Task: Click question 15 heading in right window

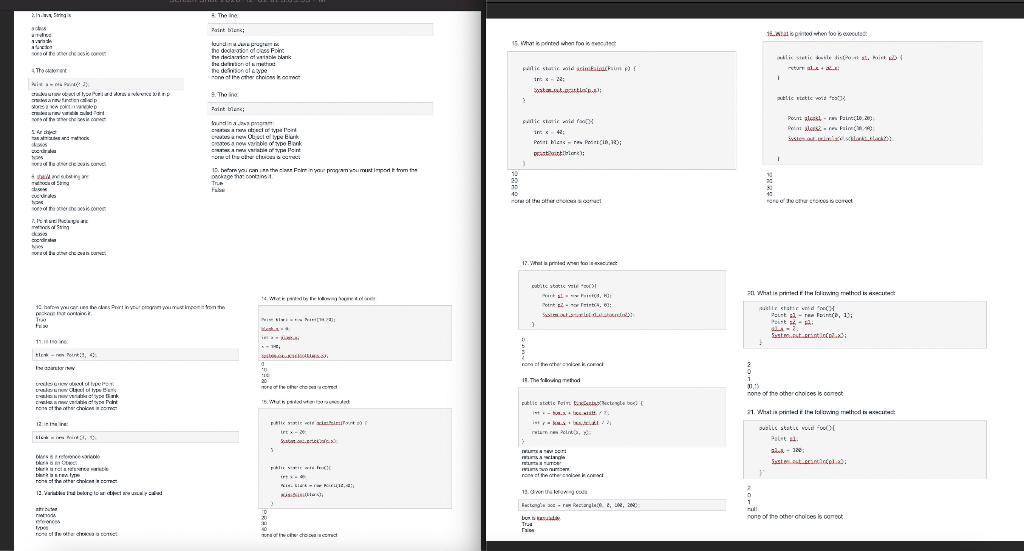Action: (x=564, y=43)
